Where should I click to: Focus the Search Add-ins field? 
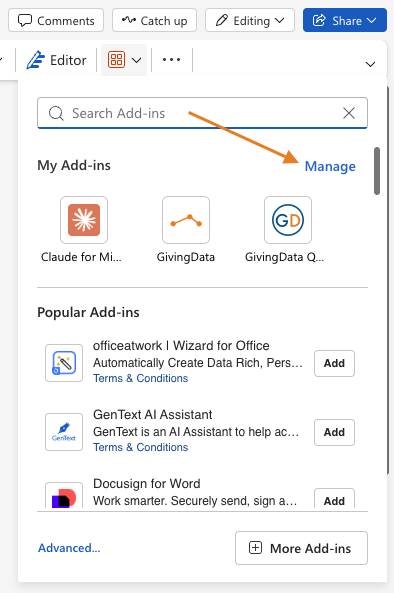coord(202,113)
